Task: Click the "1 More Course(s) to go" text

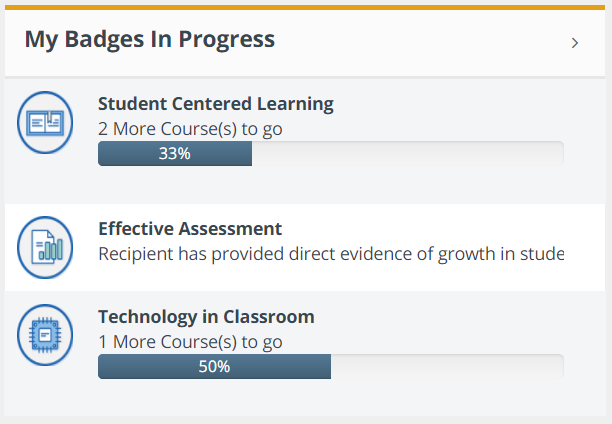Action: point(190,342)
